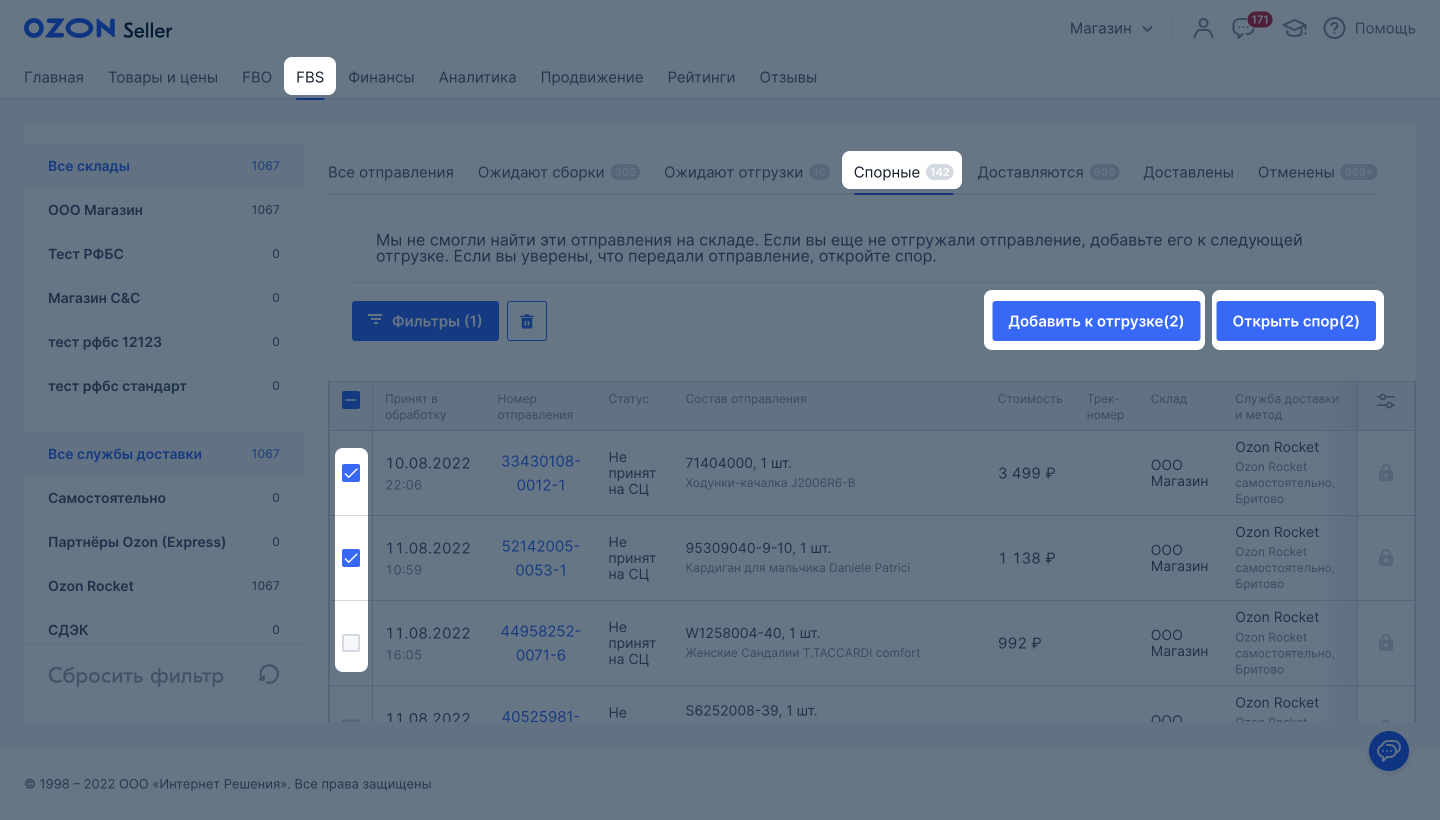This screenshot has width=1440, height=820.
Task: Select тест рфбс стандарт warehouse
Action: tap(164, 386)
